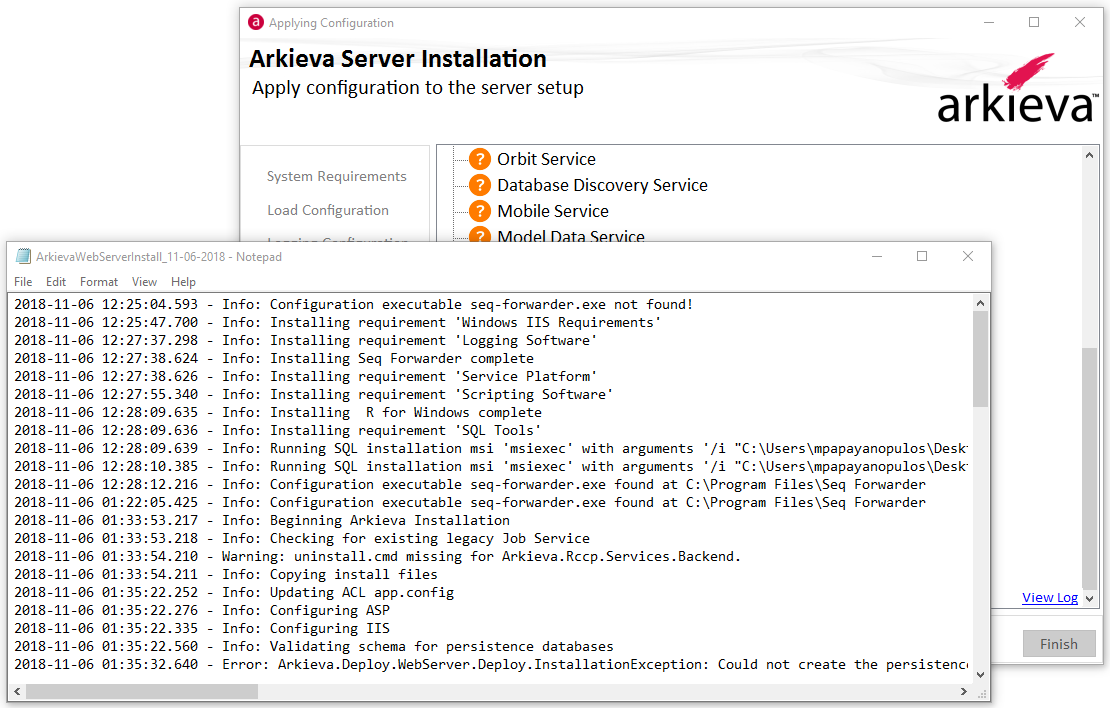Click 'Apply configuration to the server setup' subtitle
Viewport: 1110px width, 708px height.
coord(418,88)
